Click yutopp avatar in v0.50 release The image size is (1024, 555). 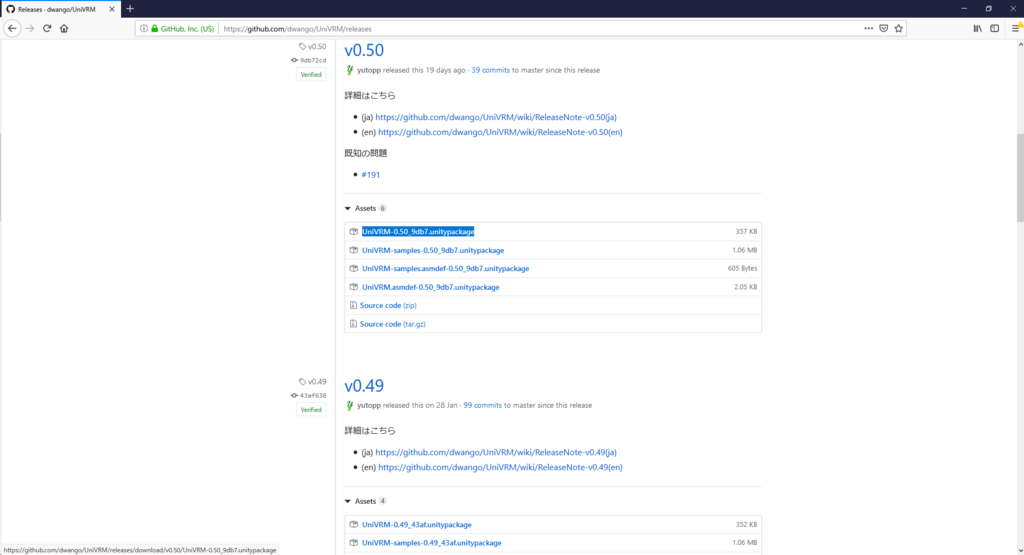(x=349, y=70)
